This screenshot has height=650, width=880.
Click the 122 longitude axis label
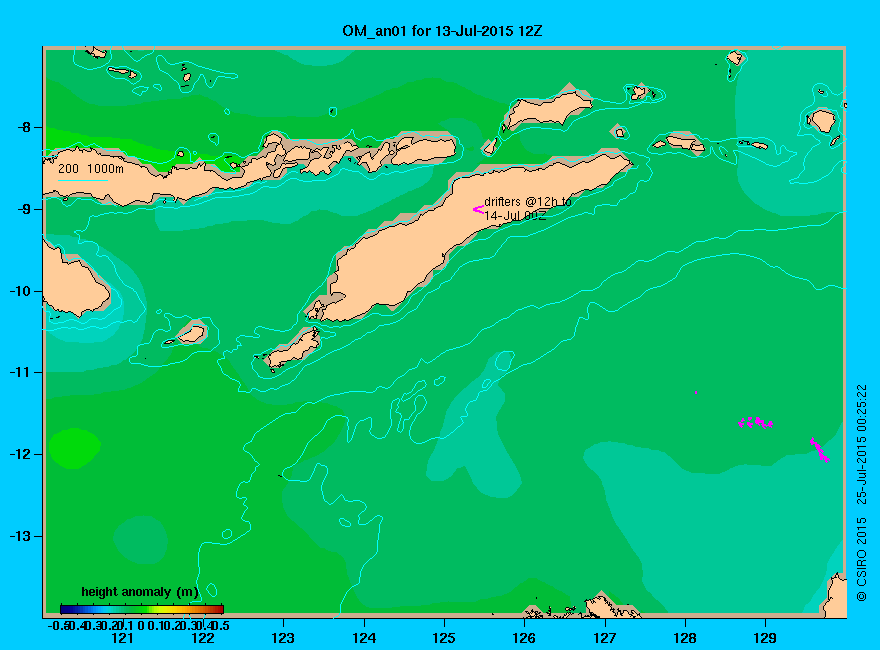(x=203, y=638)
